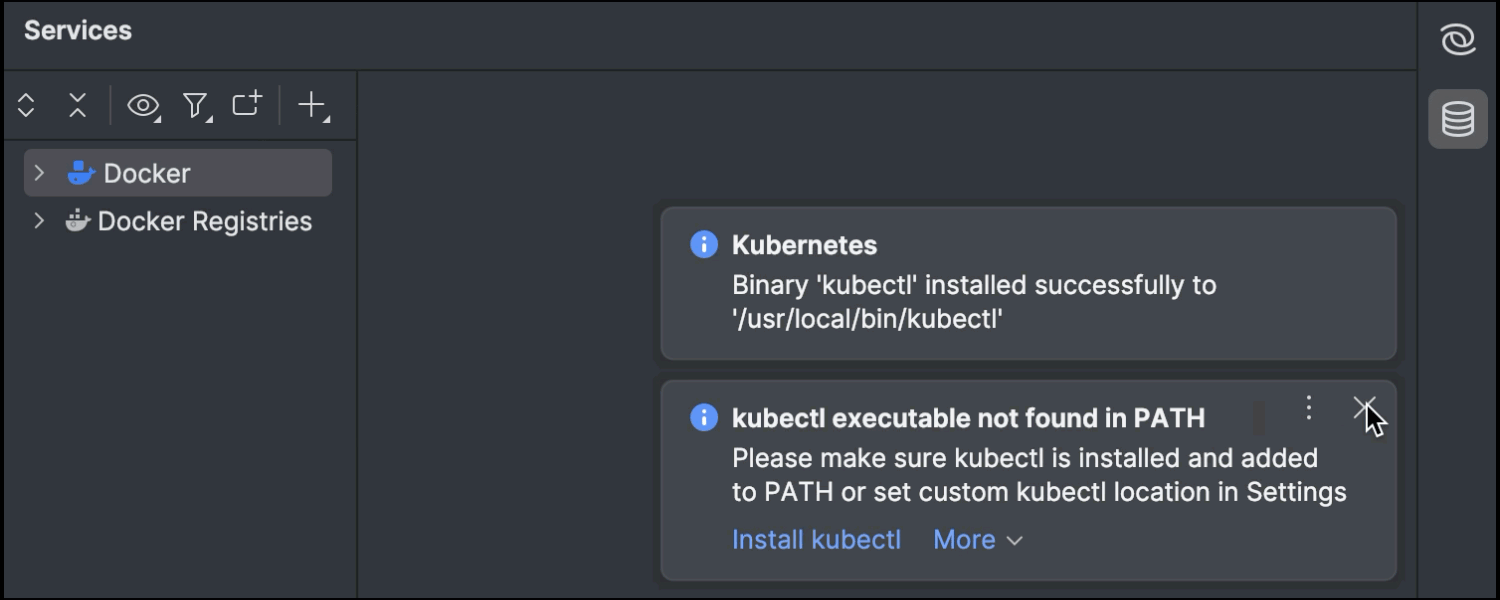
Task: Select the Docker Registries item
Action: 204,221
